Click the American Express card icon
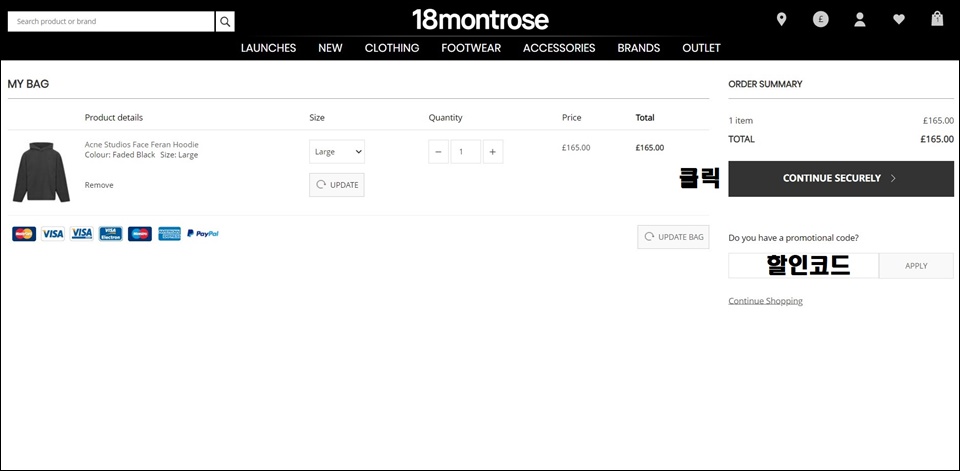This screenshot has height=471, width=960. 170,233
